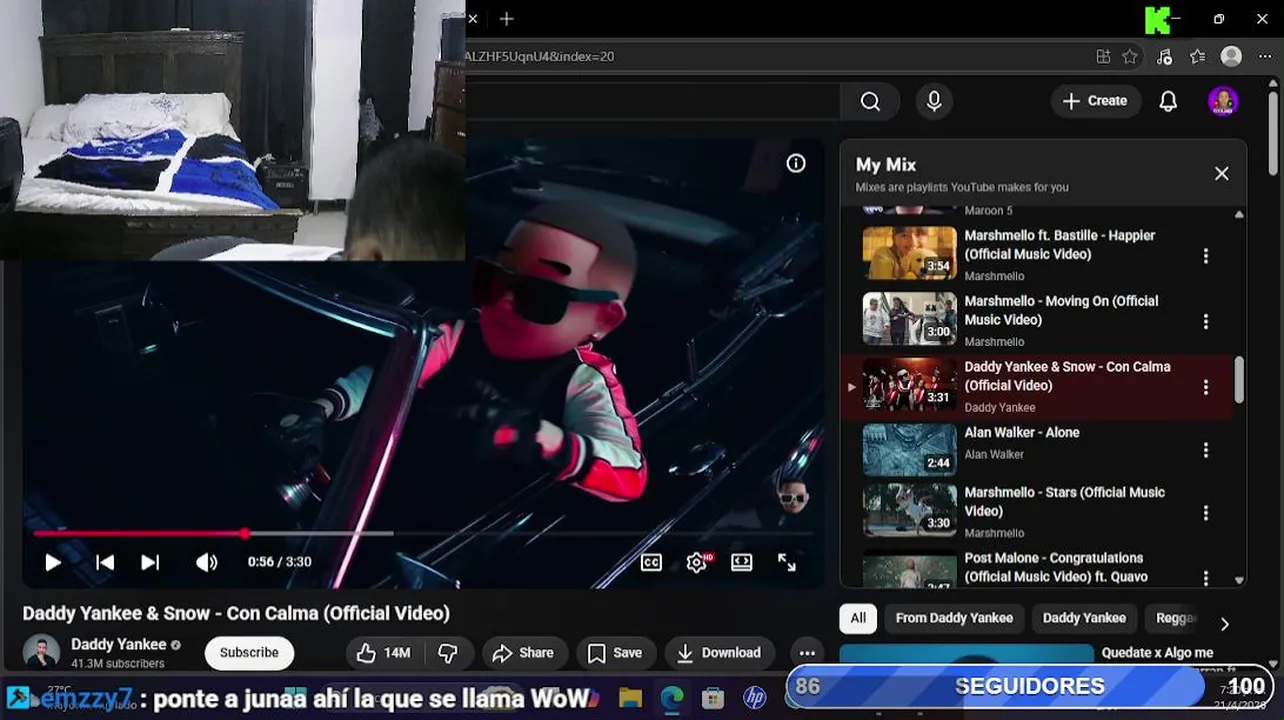Download the Con Calma video
Viewport: 1284px width, 720px height.
[719, 653]
